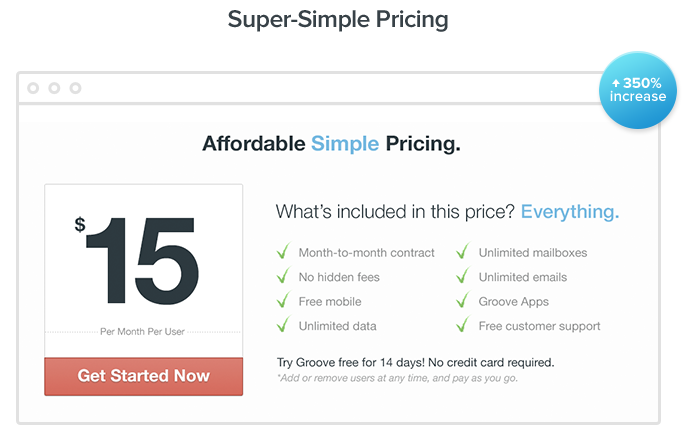Click checkmark beside Month-to-month contract
The height and width of the screenshot is (443, 685).
(284, 251)
